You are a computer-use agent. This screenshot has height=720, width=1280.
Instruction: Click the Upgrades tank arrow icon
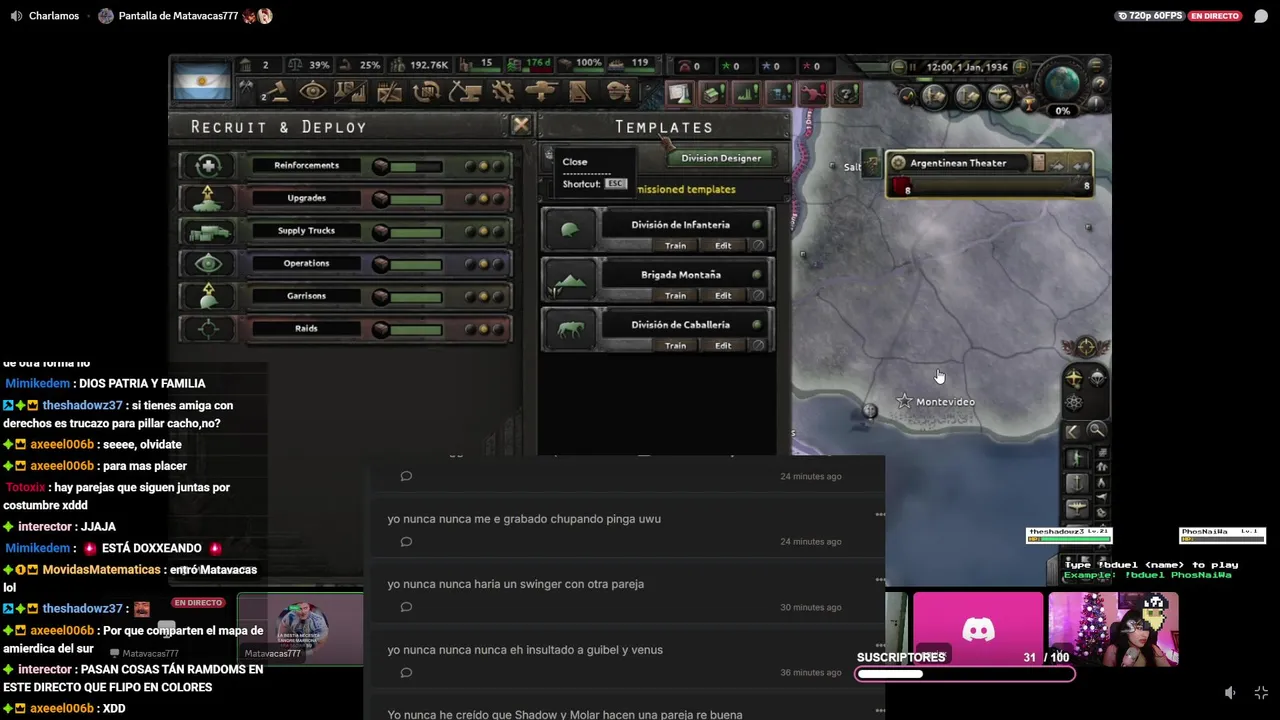tap(208, 198)
